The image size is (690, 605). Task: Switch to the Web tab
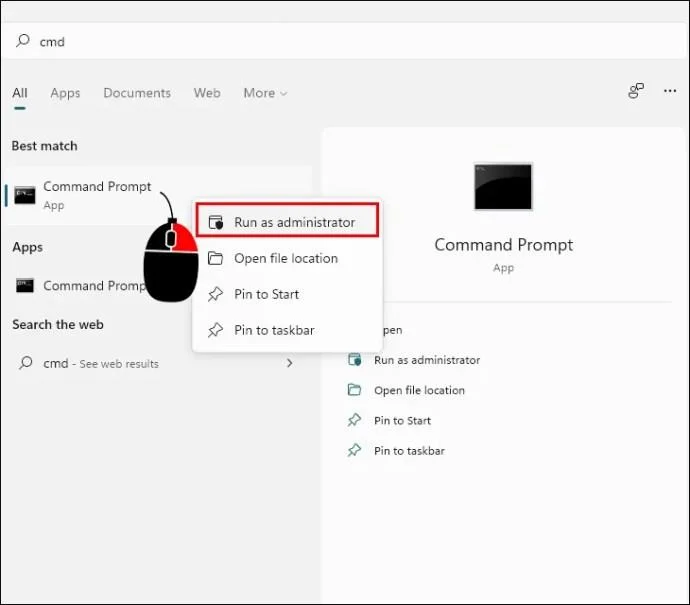207,93
